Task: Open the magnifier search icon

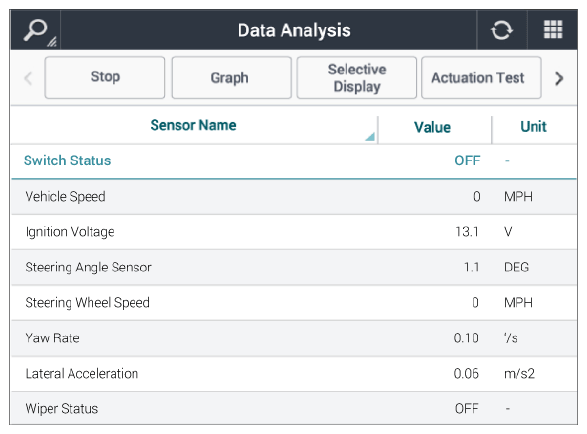Action: [x=36, y=30]
